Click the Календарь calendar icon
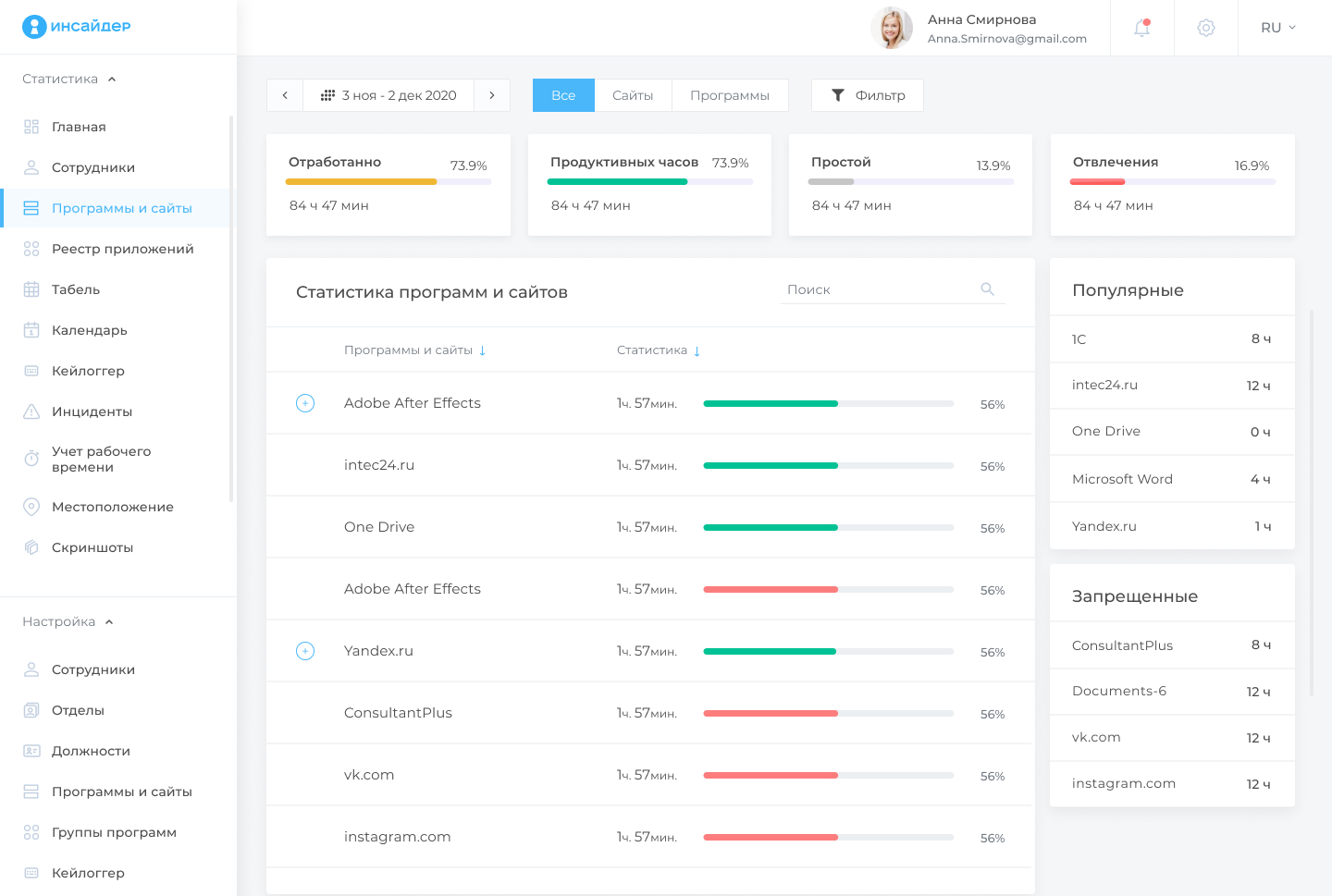 click(x=31, y=330)
